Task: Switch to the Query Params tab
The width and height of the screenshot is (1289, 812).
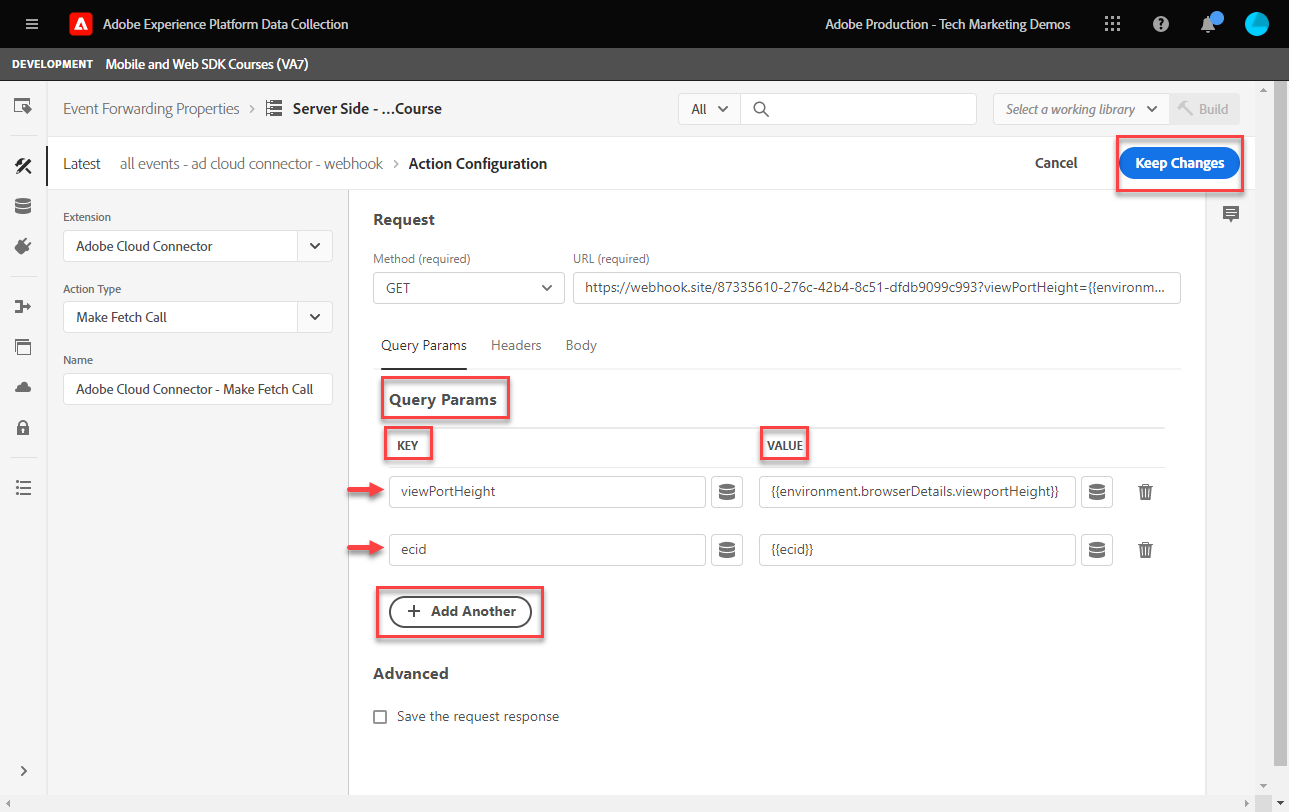Action: click(x=424, y=345)
